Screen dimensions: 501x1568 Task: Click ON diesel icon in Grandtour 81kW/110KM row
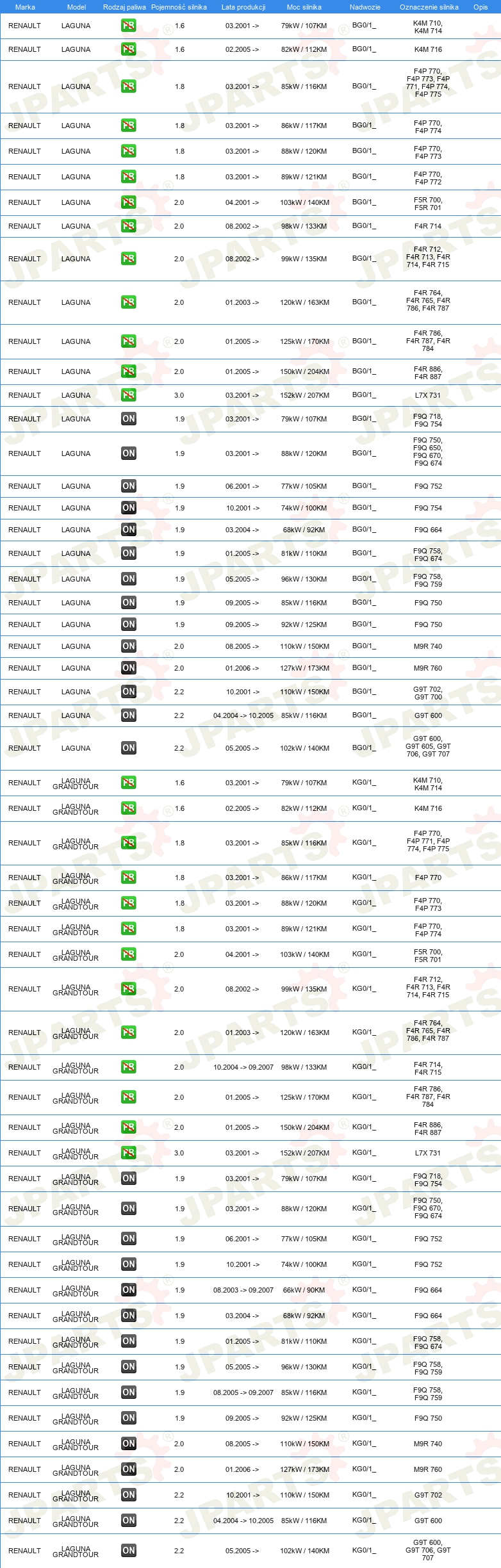[128, 1341]
